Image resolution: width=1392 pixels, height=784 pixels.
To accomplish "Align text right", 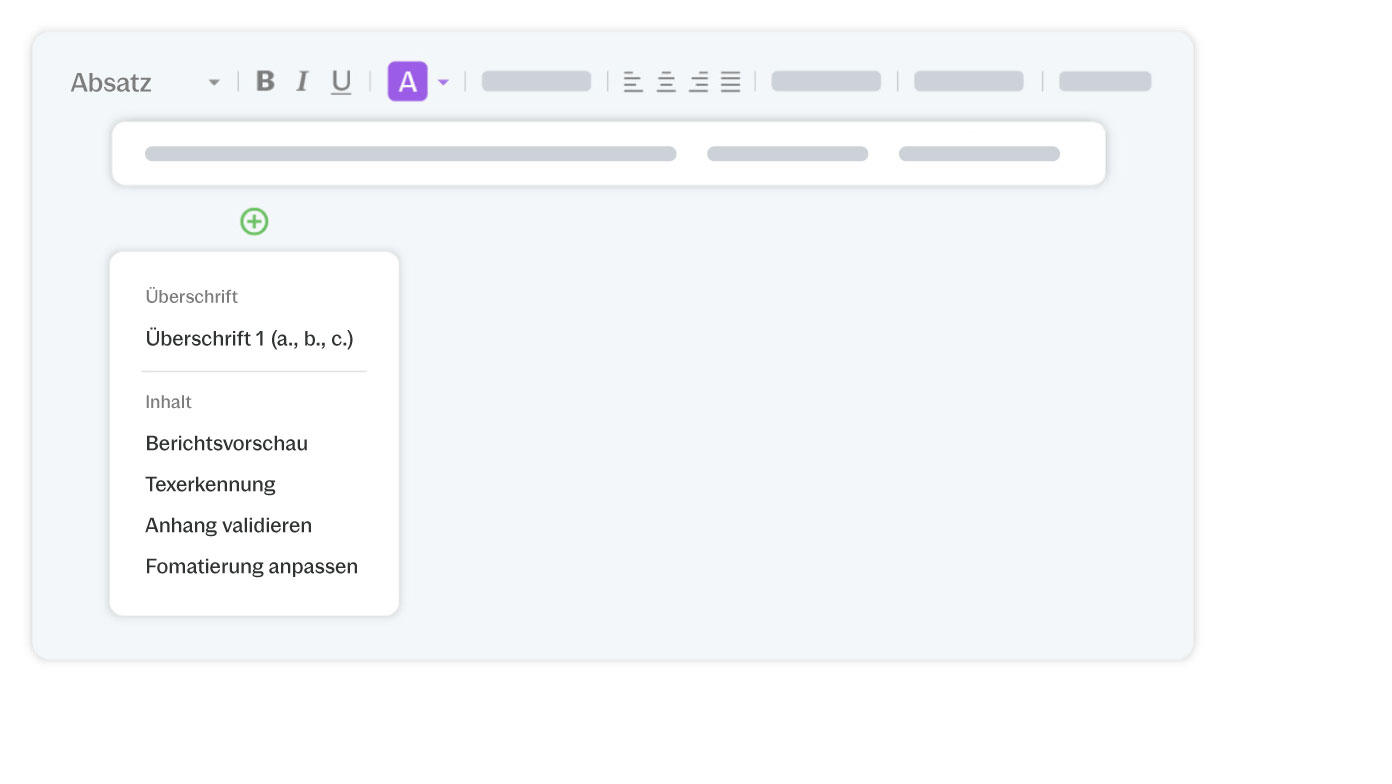I will point(699,82).
